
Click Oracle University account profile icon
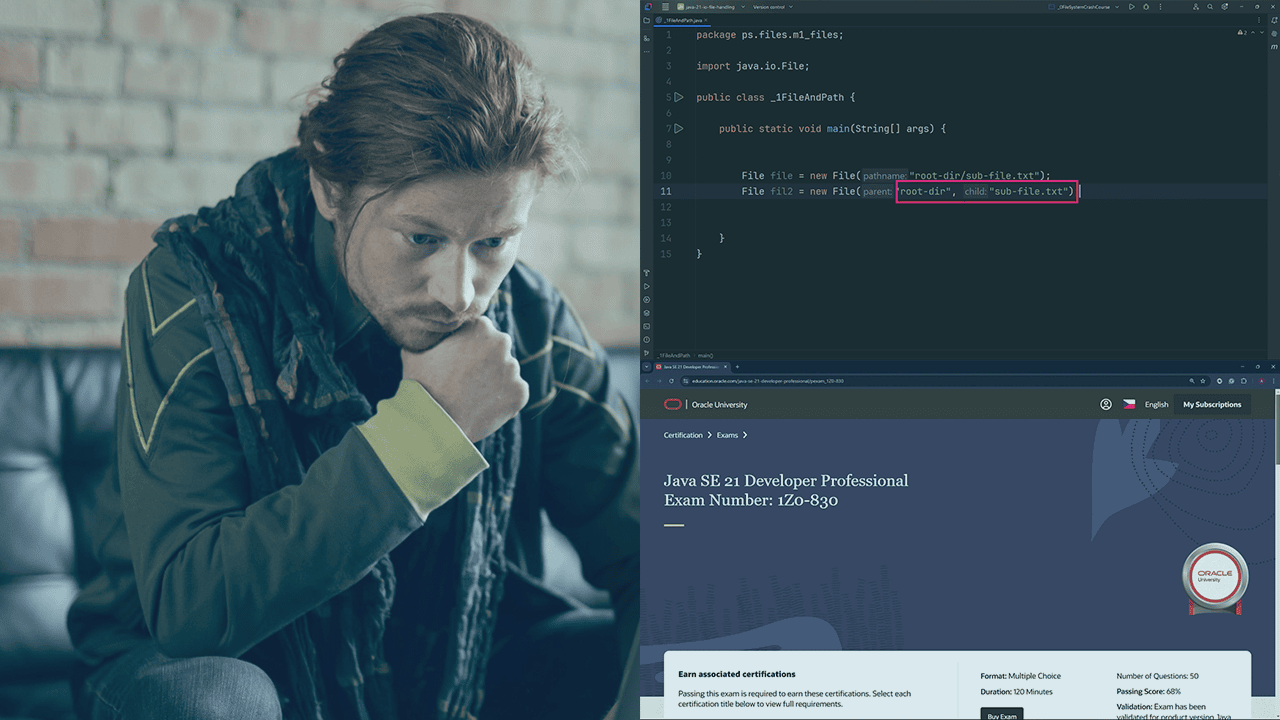(1106, 405)
